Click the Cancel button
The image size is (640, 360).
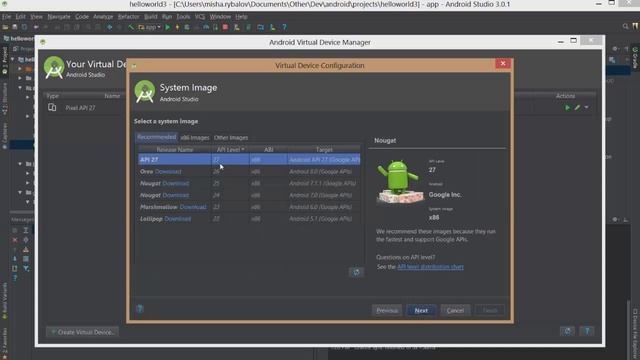point(455,310)
